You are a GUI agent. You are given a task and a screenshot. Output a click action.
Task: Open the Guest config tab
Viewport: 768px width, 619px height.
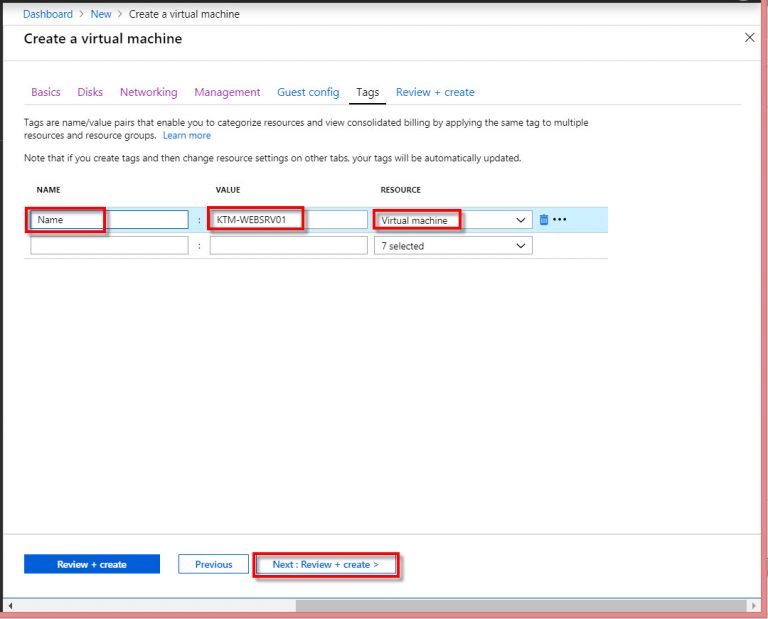(x=308, y=92)
